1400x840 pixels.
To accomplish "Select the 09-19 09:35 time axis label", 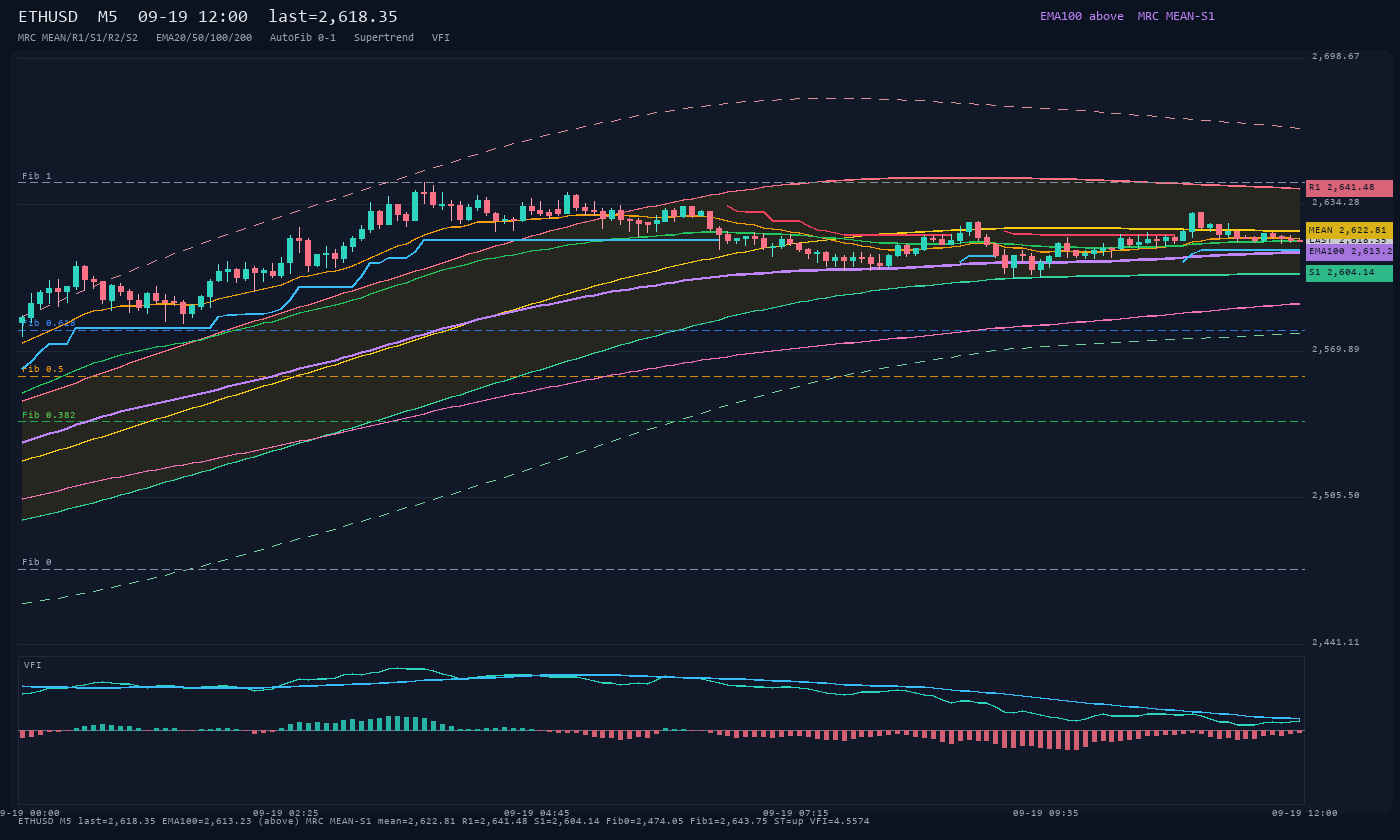I will (x=1046, y=814).
